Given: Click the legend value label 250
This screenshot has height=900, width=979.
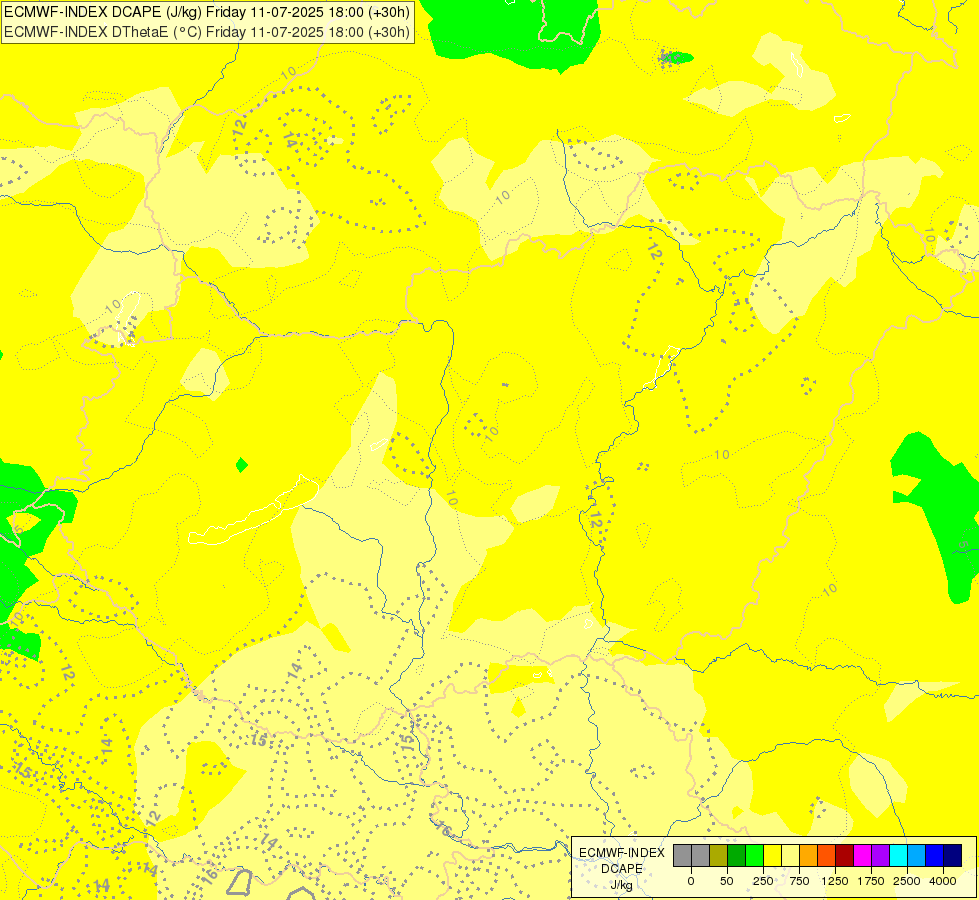Looking at the screenshot, I should (x=763, y=881).
